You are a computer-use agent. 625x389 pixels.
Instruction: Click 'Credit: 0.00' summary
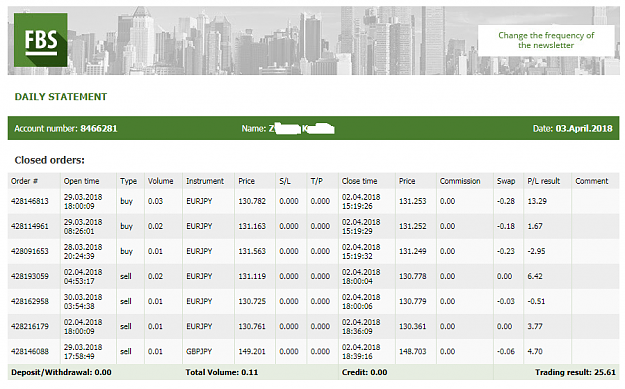364,372
